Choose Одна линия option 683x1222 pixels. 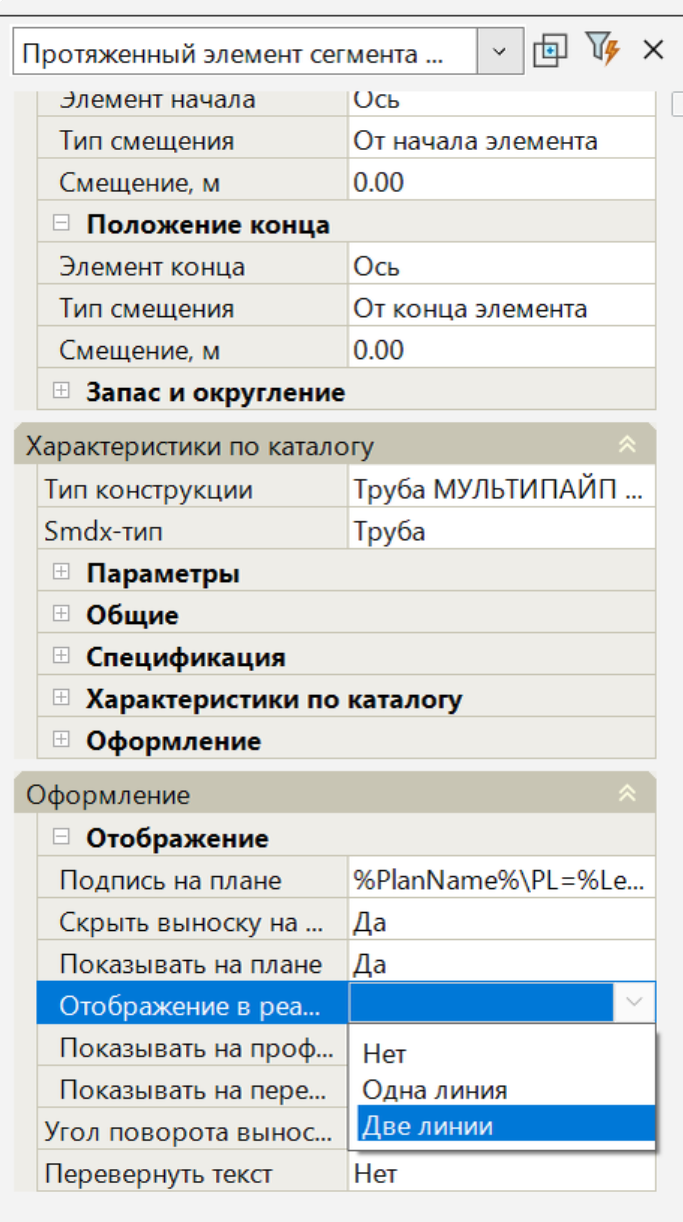435,1089
